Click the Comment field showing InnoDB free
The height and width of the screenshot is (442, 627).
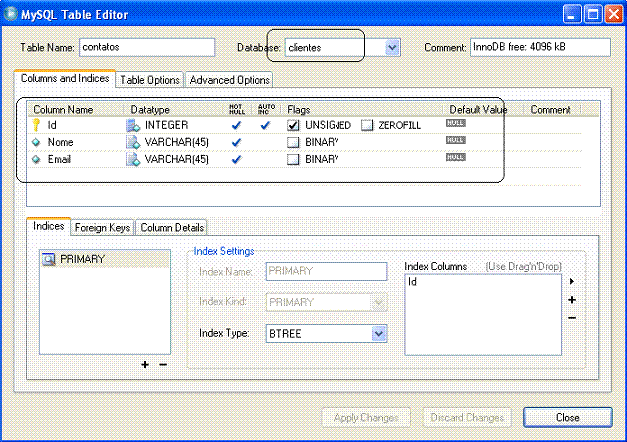[540, 47]
